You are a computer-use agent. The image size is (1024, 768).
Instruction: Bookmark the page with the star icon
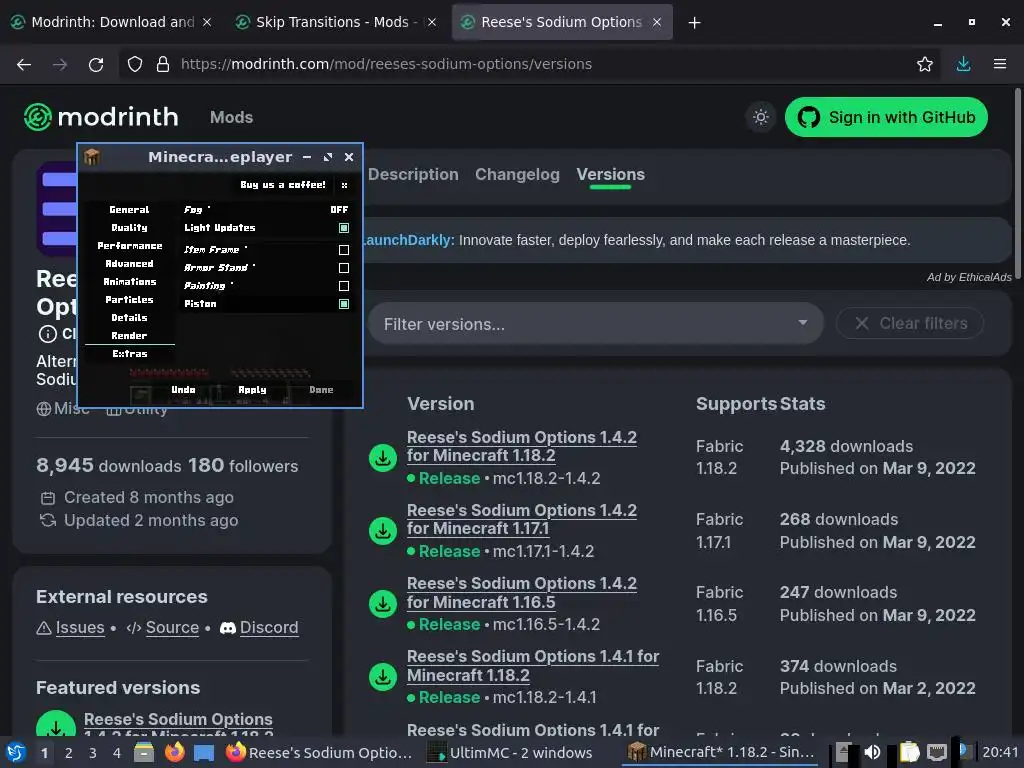(x=924, y=64)
